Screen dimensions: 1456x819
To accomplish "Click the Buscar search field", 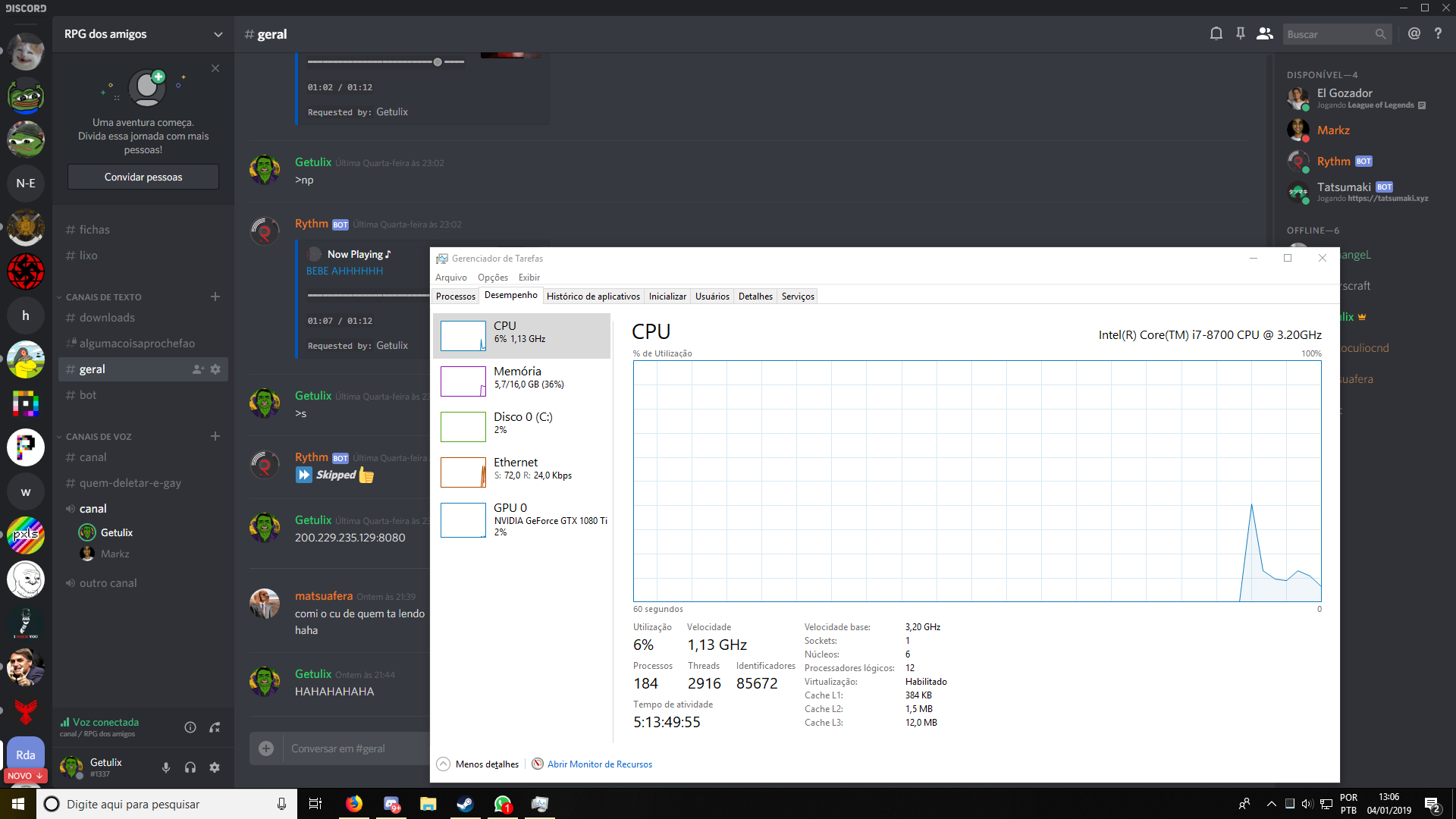I will click(x=1338, y=34).
